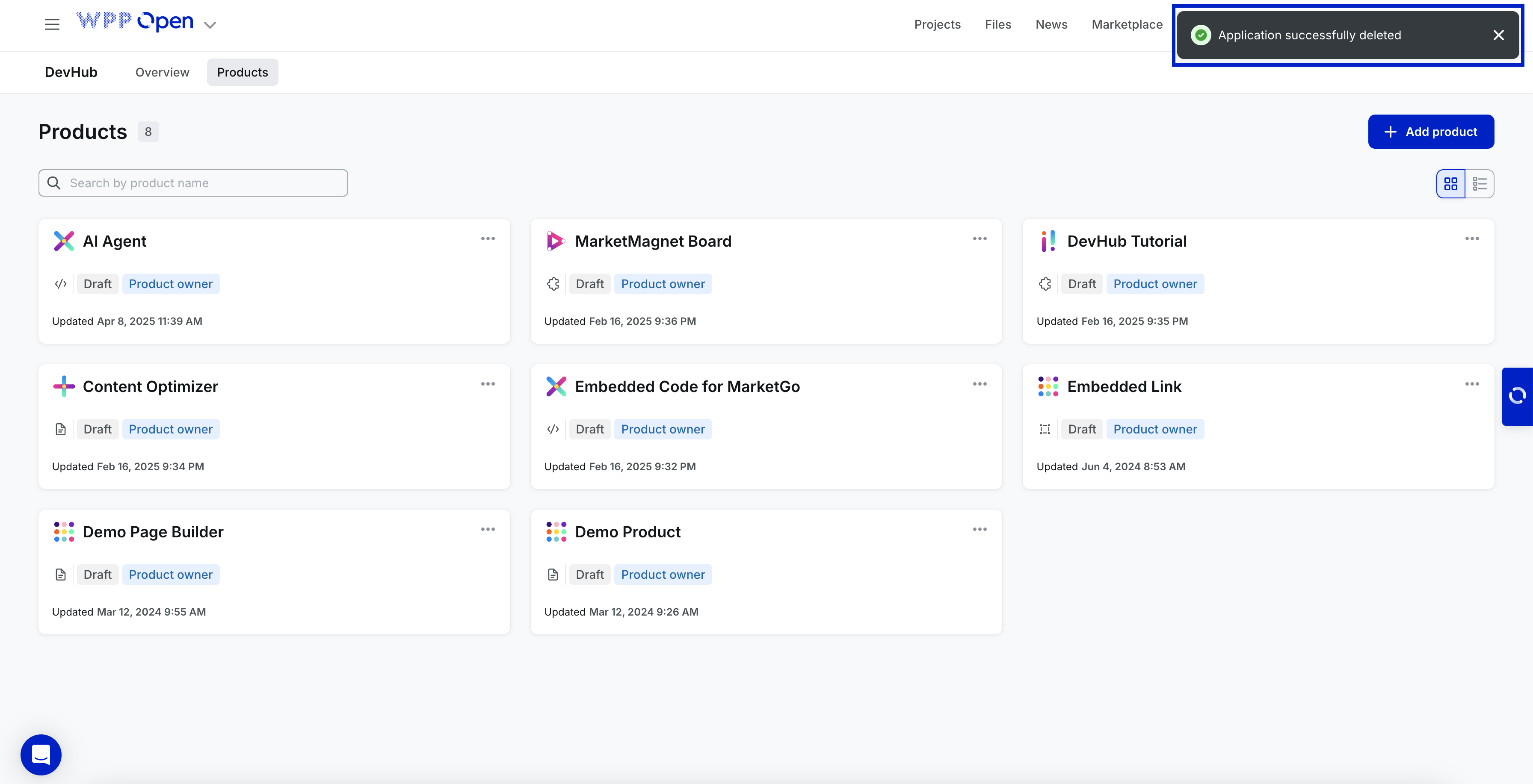This screenshot has width=1533, height=784.
Task: Open the Embedded Link card options menu
Action: [x=1472, y=384]
